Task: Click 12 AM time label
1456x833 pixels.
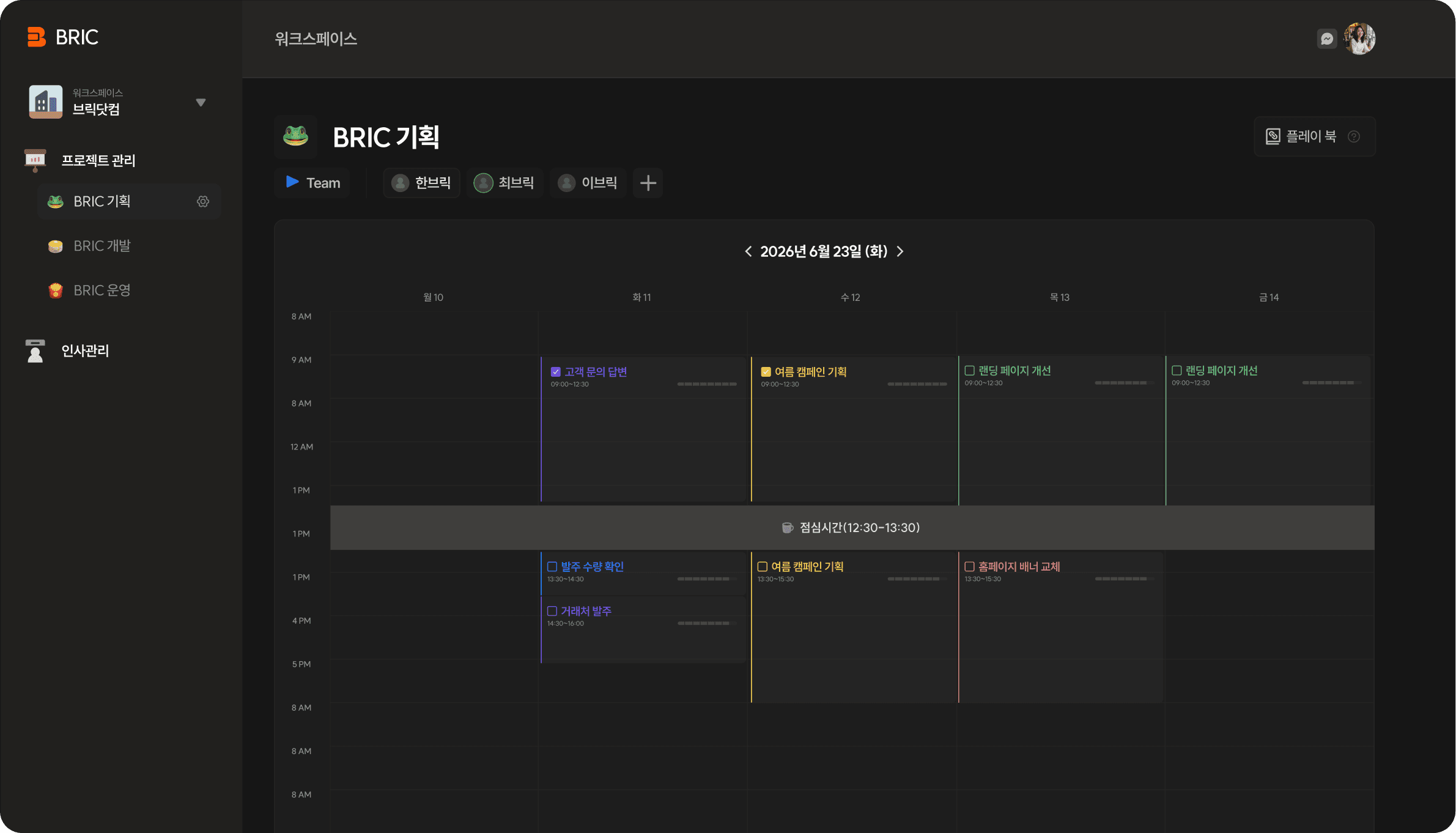Action: click(301, 447)
